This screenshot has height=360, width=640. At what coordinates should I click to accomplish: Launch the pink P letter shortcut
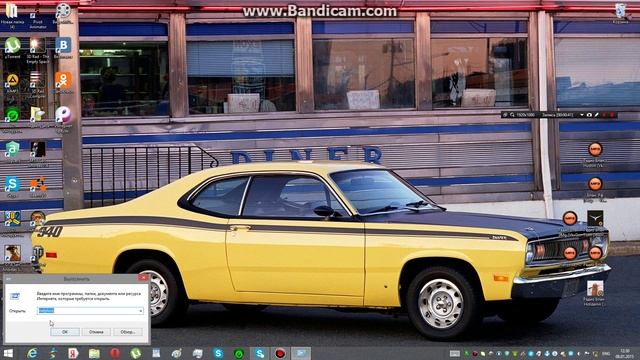(63, 115)
